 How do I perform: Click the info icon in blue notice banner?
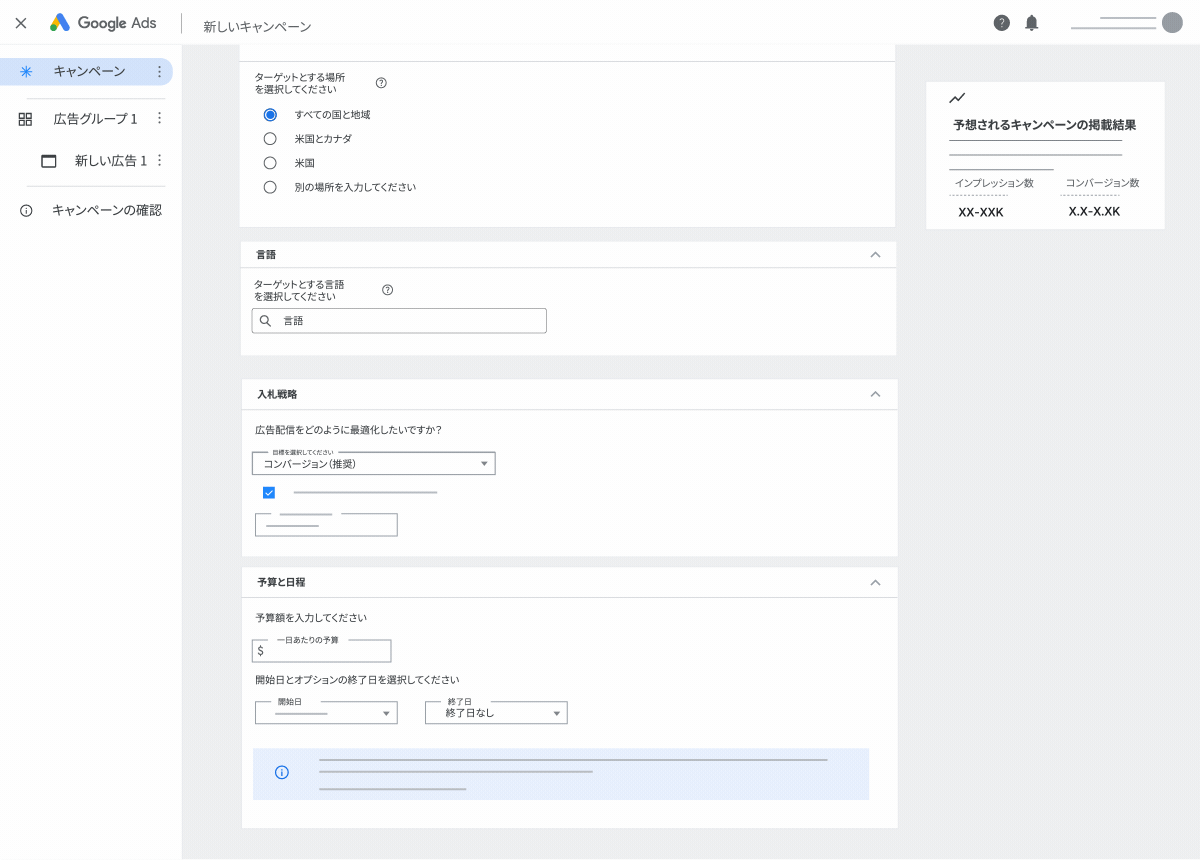point(282,772)
